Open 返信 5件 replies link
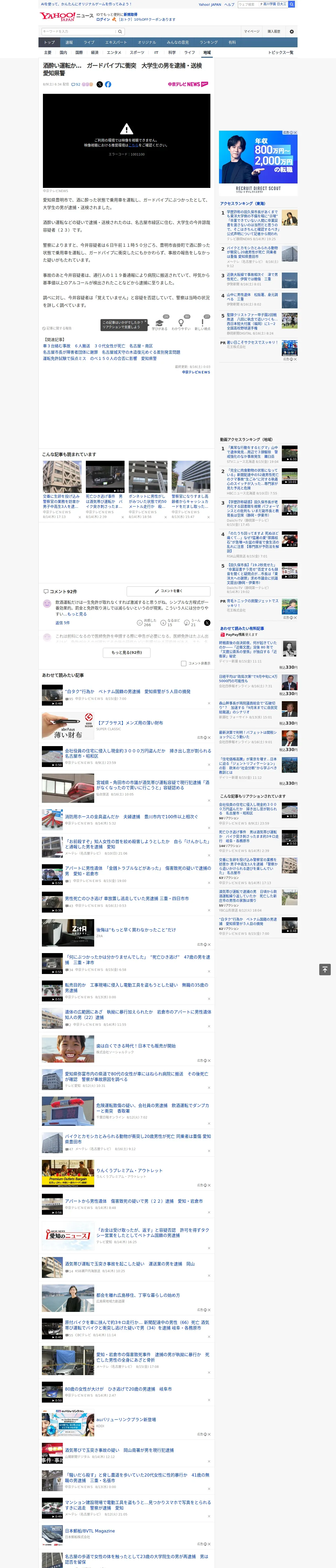This screenshot has height=1568, width=336. 63,623
